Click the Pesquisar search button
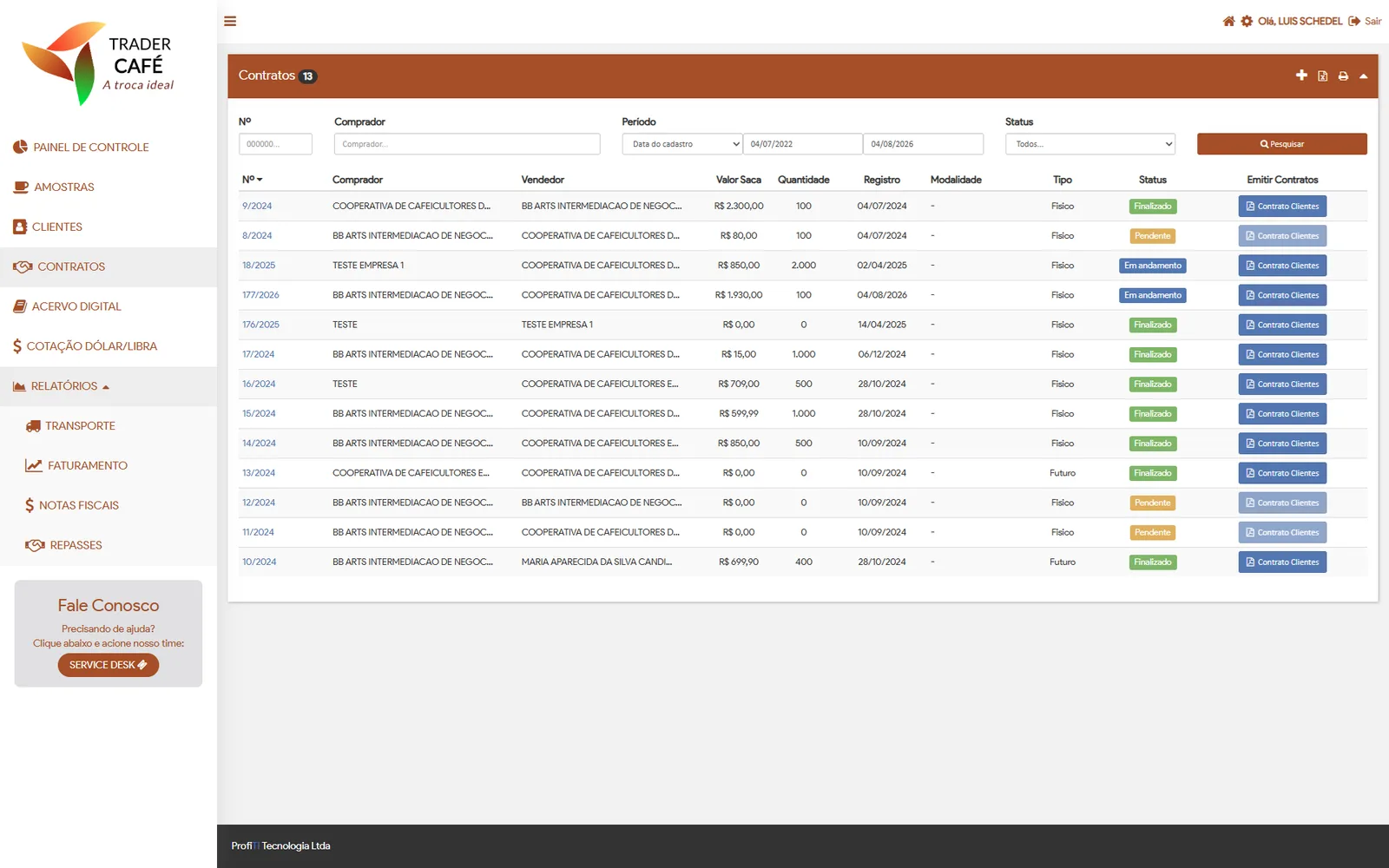 1282,144
